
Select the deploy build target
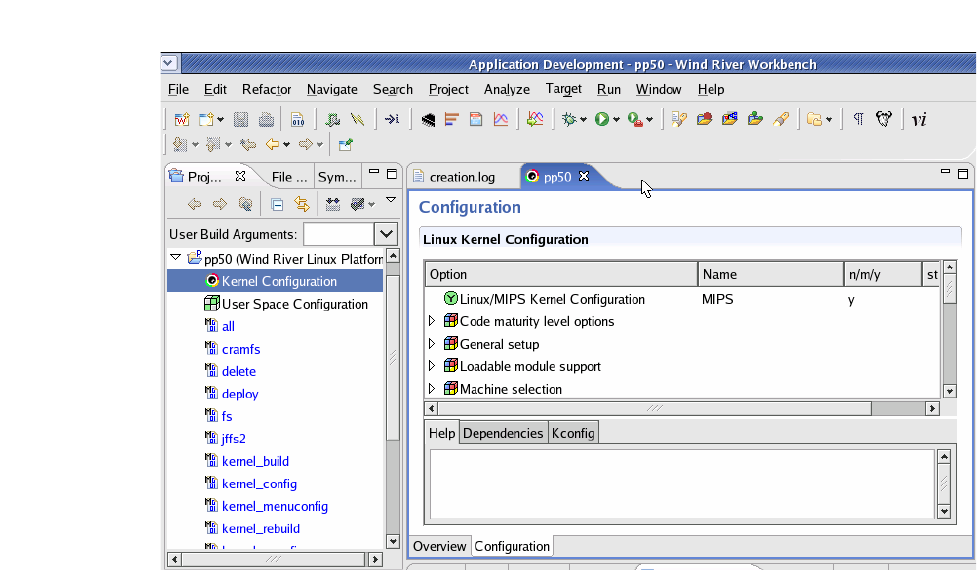tap(240, 394)
